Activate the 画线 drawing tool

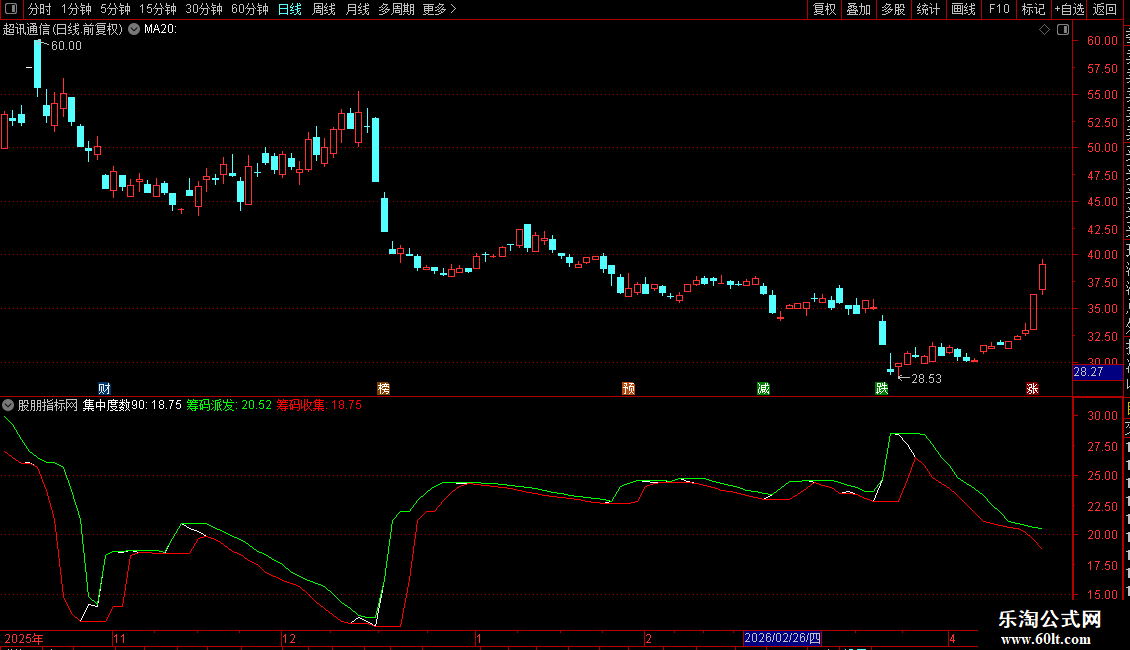tap(964, 9)
